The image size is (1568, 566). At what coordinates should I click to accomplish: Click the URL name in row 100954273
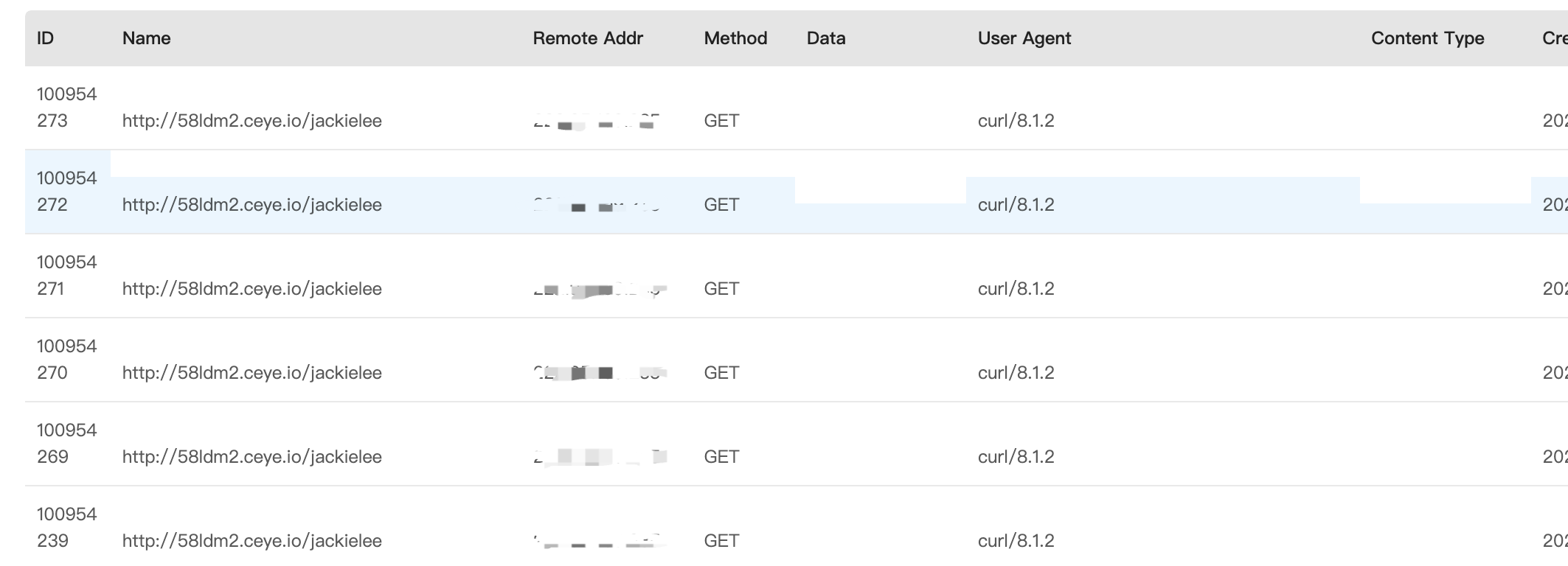pyautogui.click(x=252, y=121)
